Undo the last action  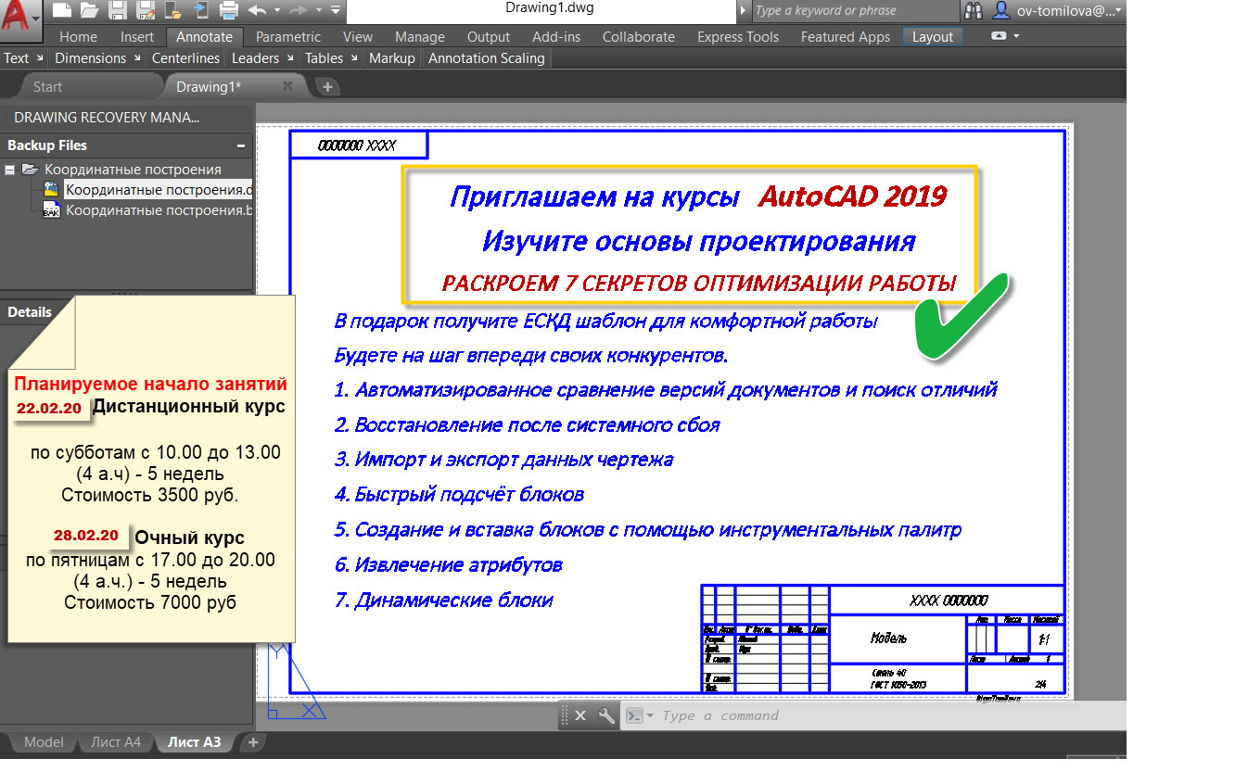[257, 11]
